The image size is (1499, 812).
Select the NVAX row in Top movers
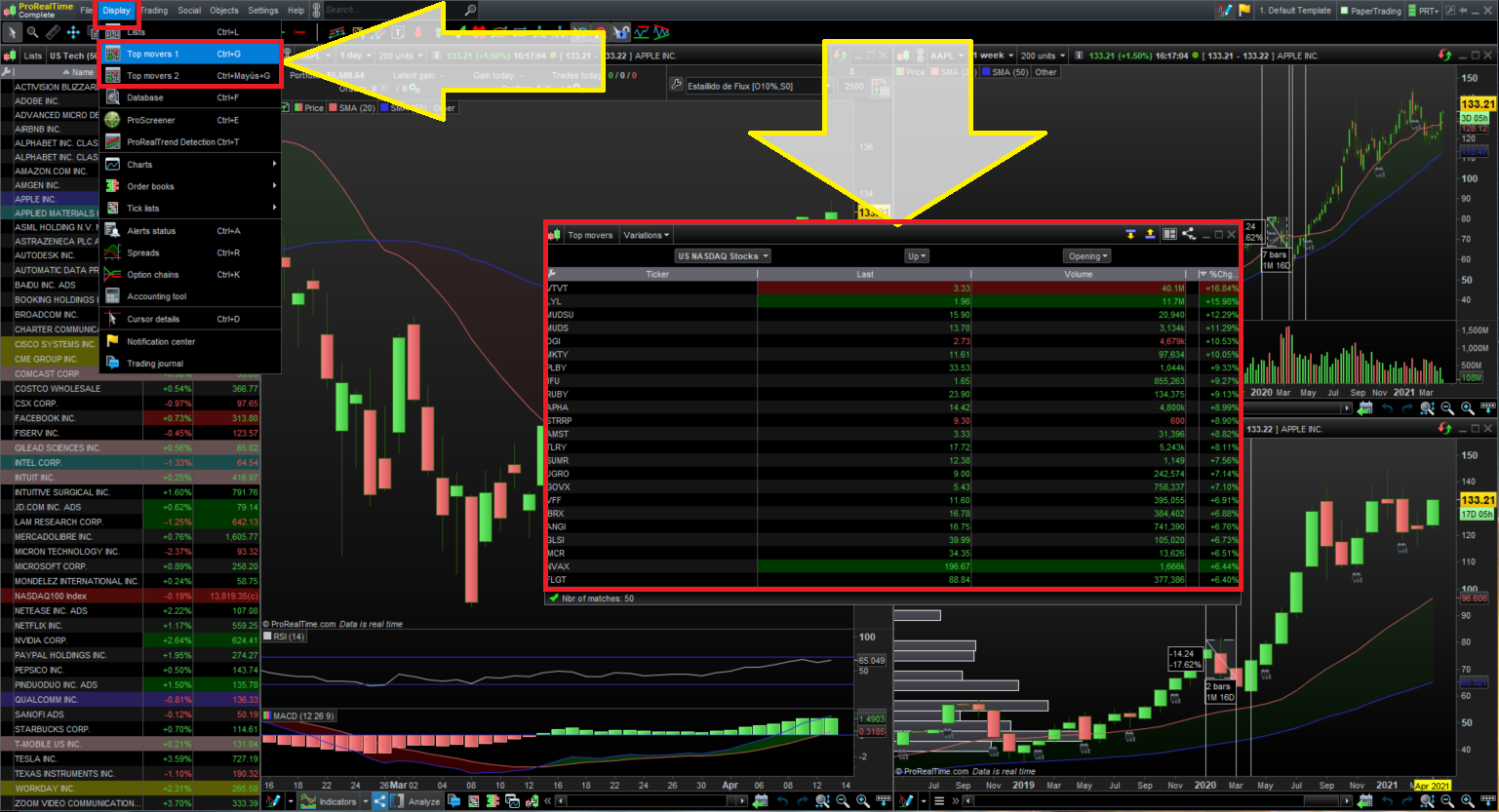click(x=892, y=566)
